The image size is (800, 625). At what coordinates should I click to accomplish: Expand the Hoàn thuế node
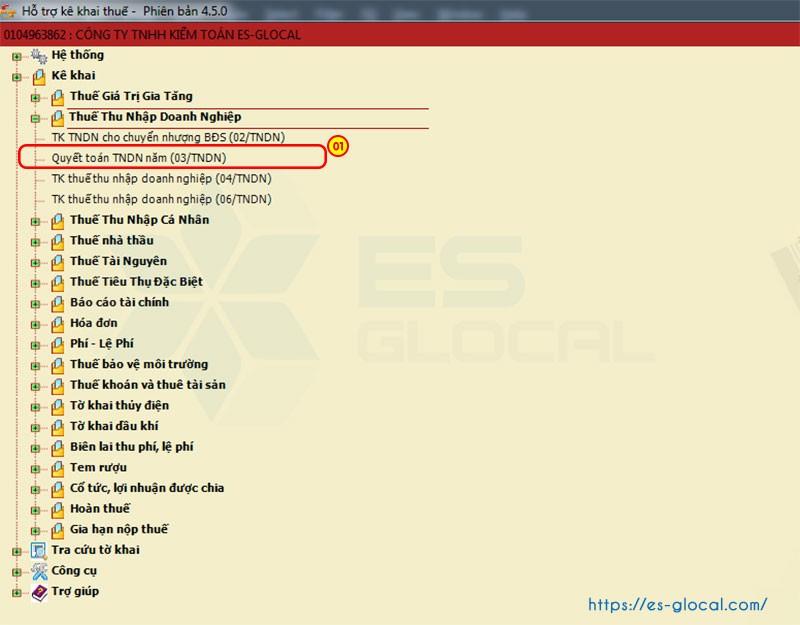35,510
